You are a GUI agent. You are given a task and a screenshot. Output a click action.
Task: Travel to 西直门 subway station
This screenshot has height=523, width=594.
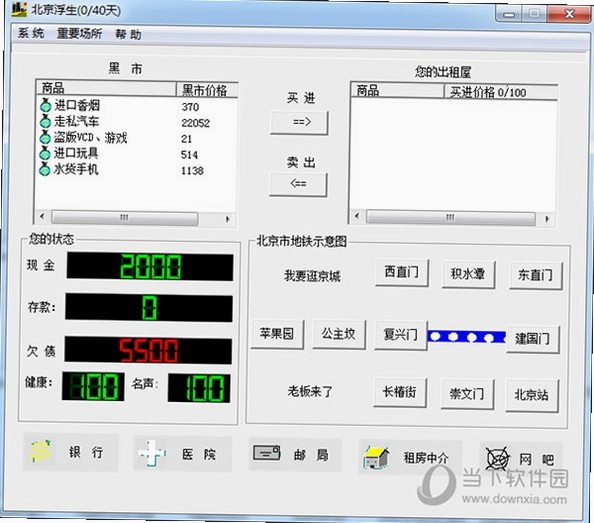point(402,272)
